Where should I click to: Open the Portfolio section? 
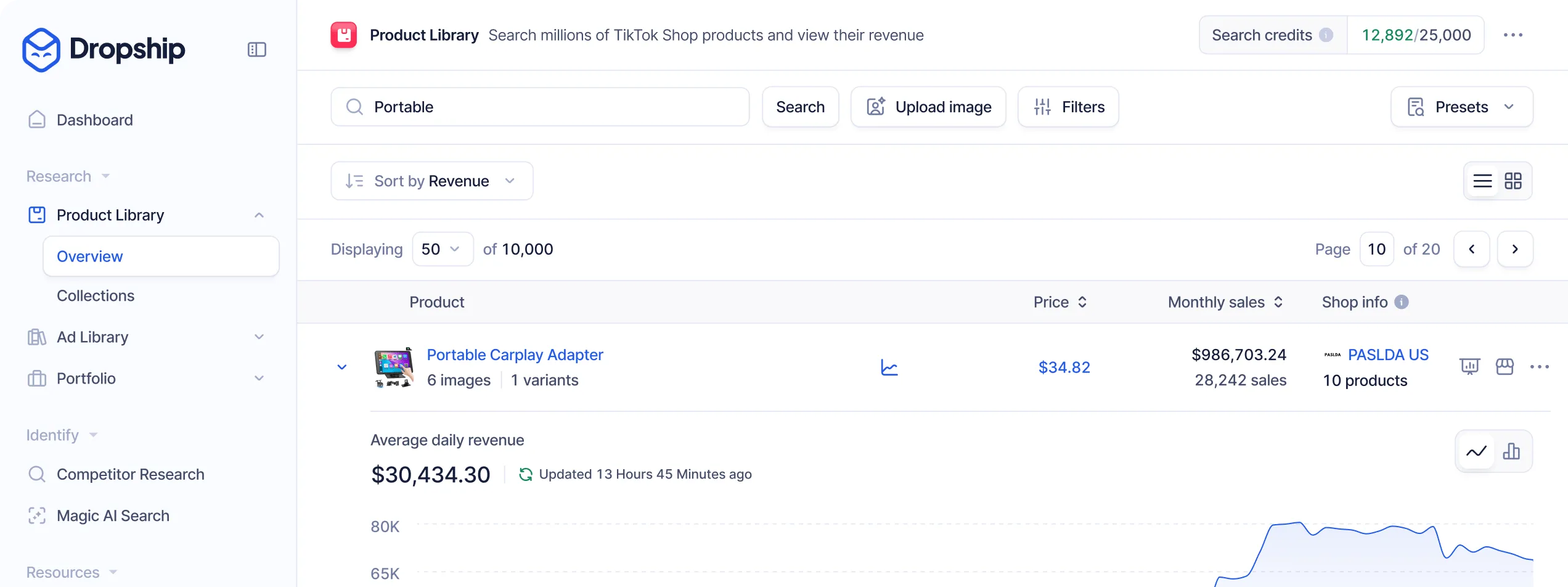click(x=86, y=378)
